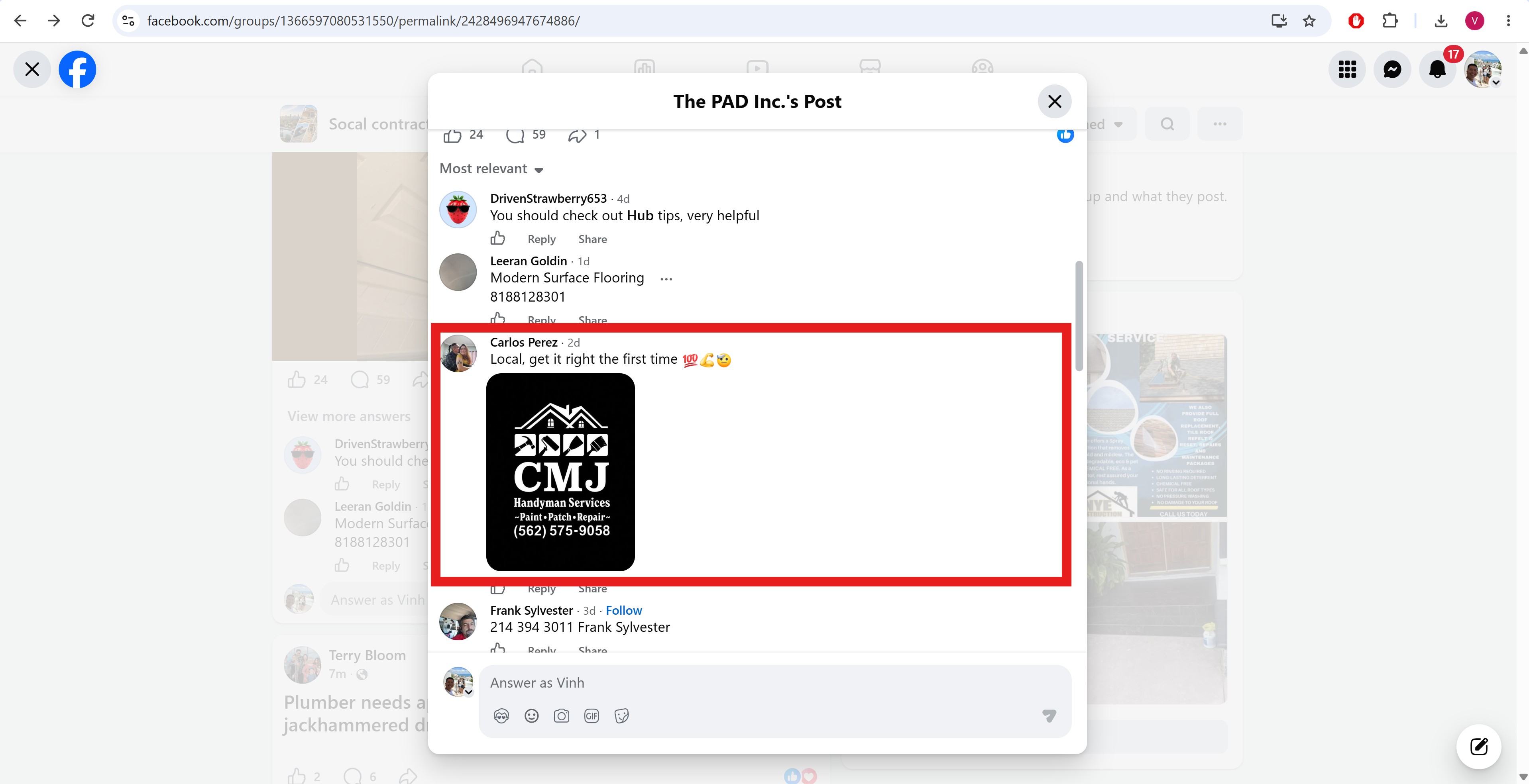Open the group's three-dot more options

point(1220,124)
